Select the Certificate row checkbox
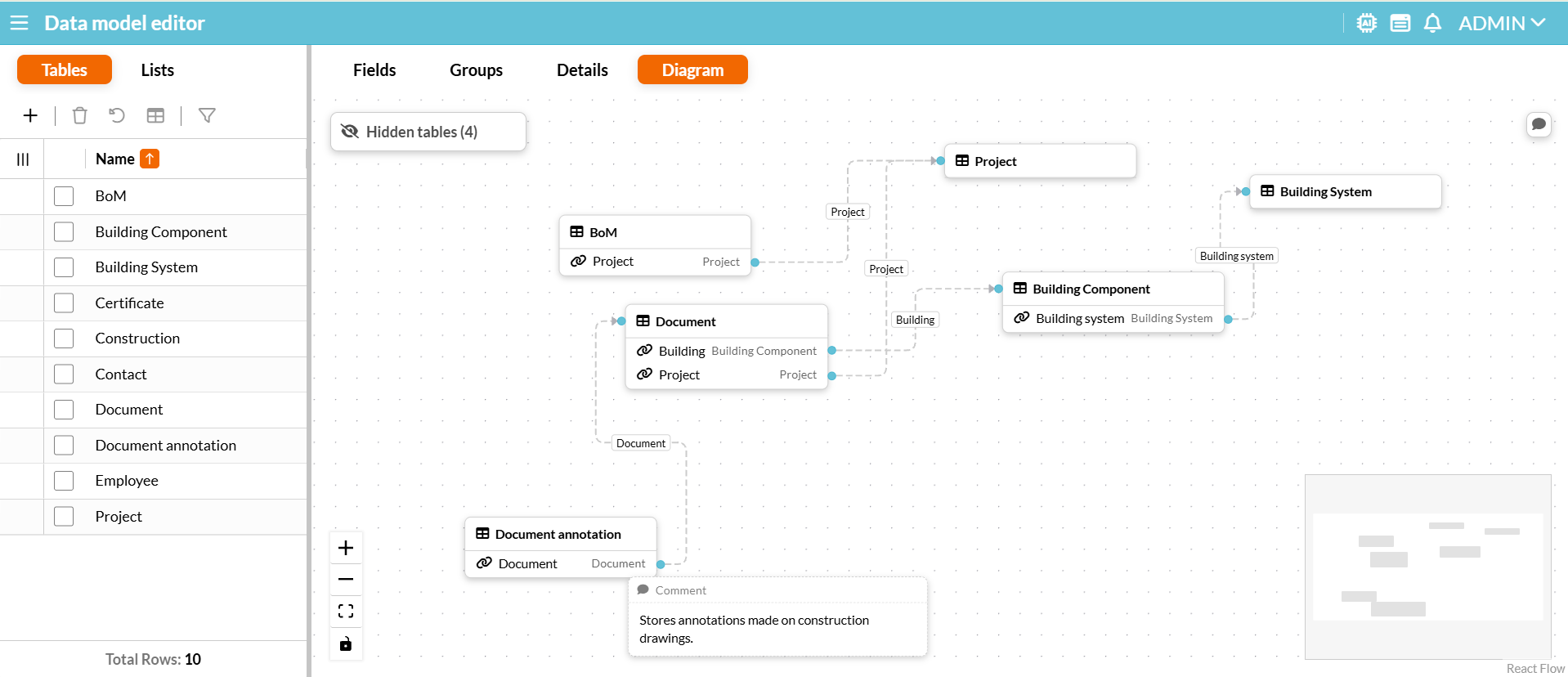 pos(64,303)
